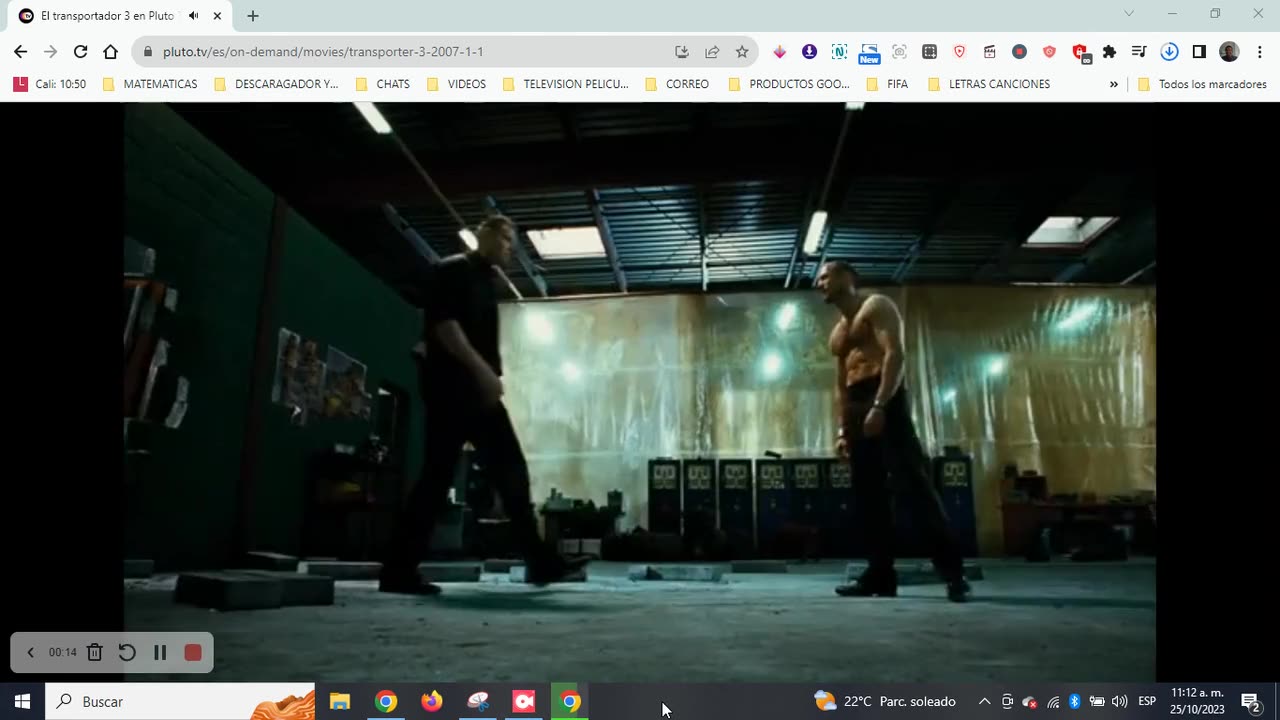
Task: Bookmark this page with the star icon
Action: pyautogui.click(x=742, y=52)
